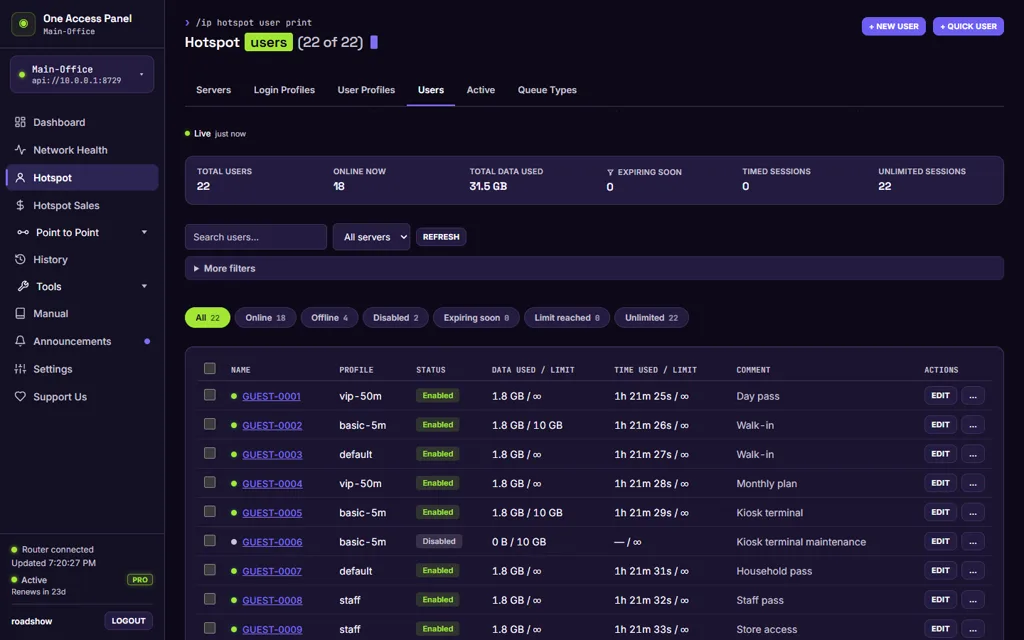Switch to the Login Profiles tab

(x=284, y=90)
